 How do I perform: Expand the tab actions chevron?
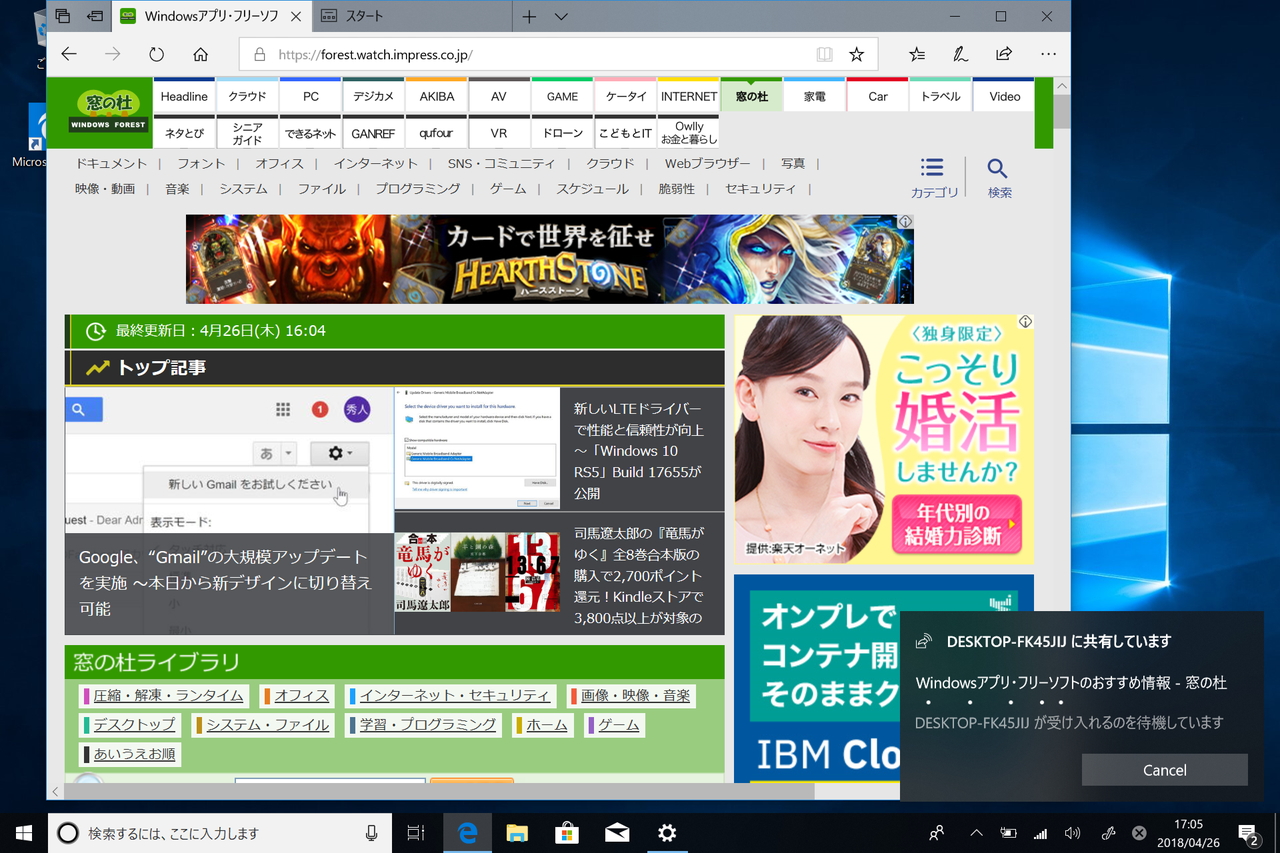click(560, 16)
